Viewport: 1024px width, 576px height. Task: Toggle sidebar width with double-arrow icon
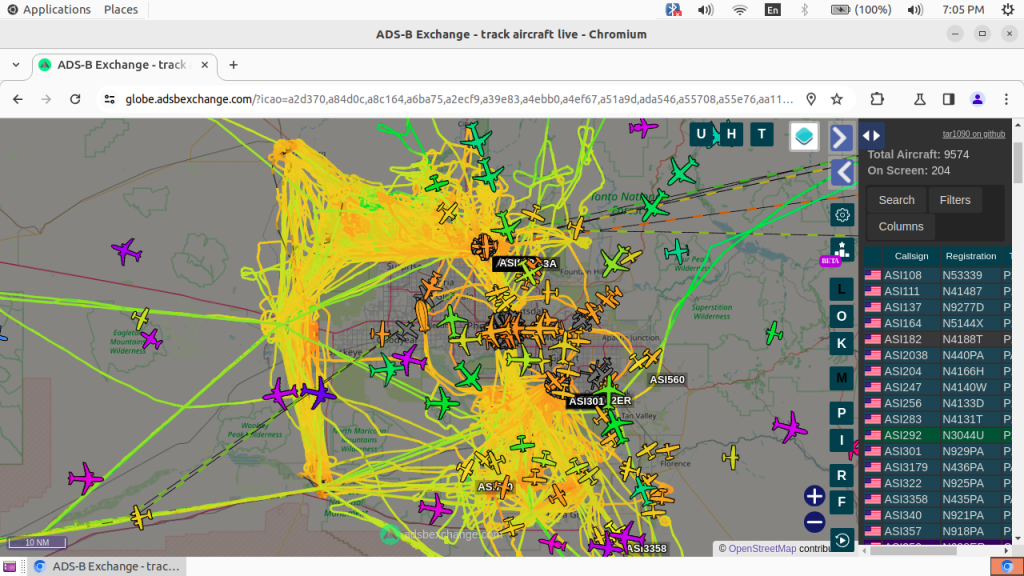click(872, 136)
